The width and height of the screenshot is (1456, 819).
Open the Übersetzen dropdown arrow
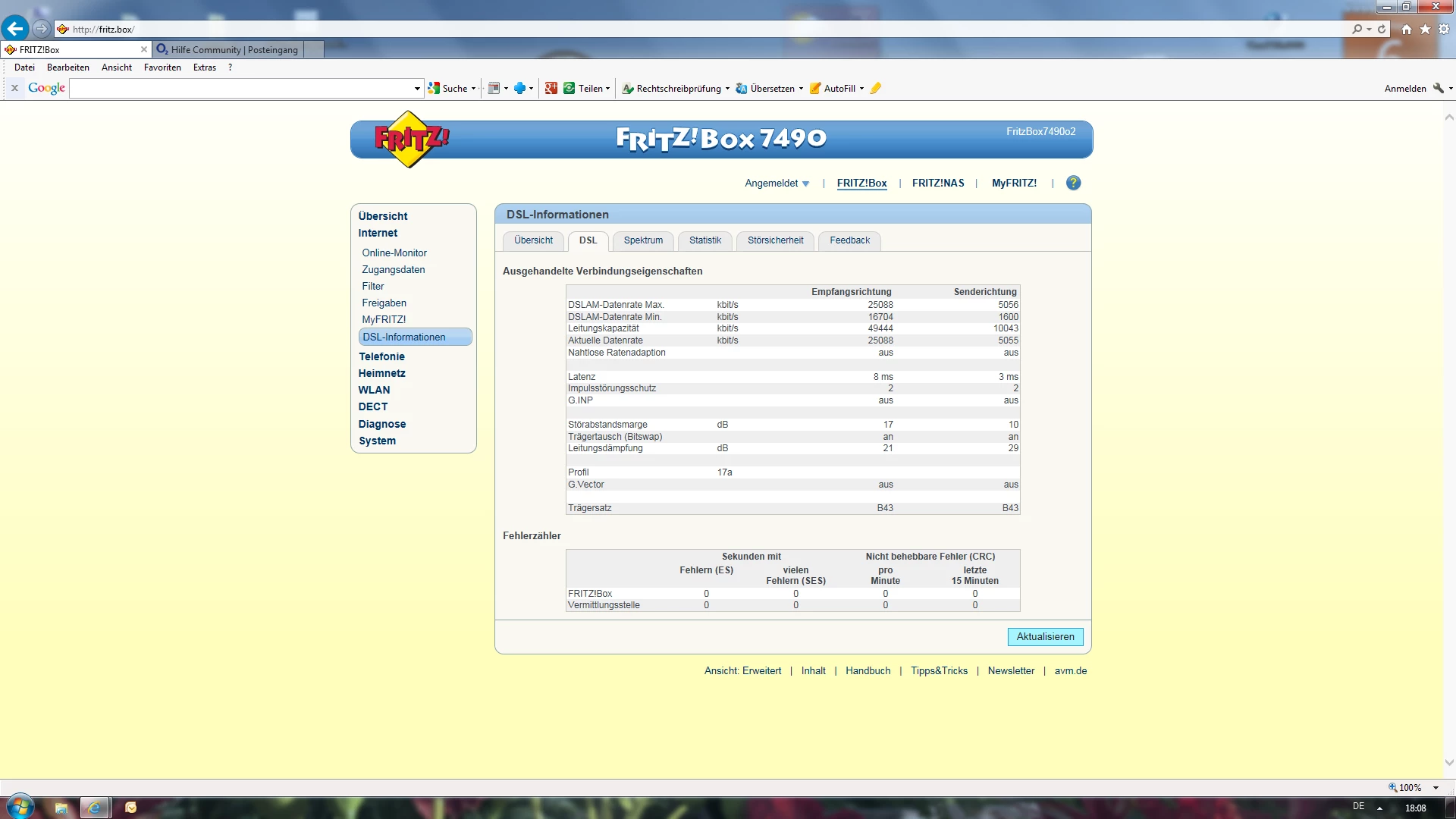pyautogui.click(x=801, y=89)
